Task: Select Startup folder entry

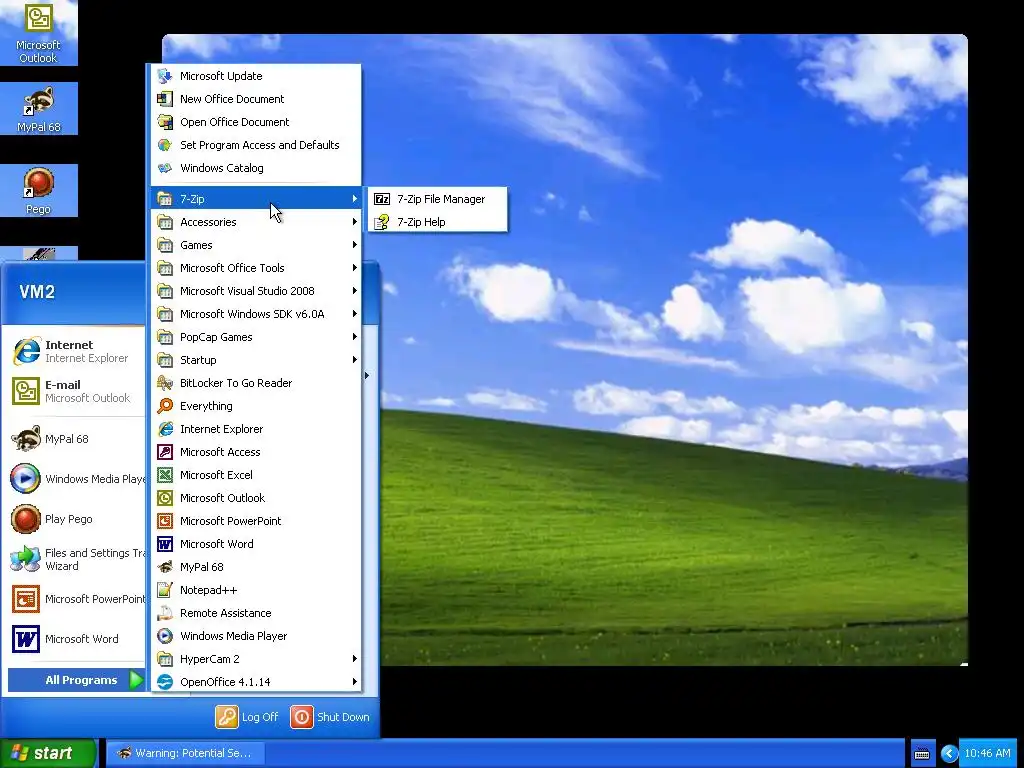Action: [256, 360]
